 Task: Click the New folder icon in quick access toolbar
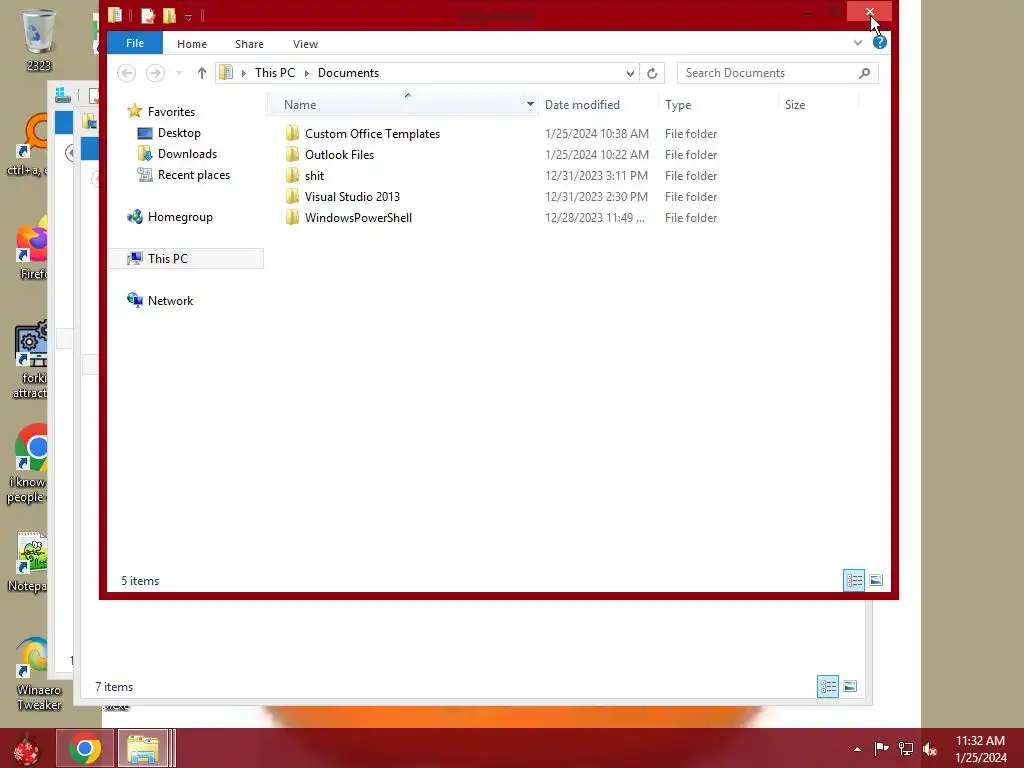(x=170, y=15)
